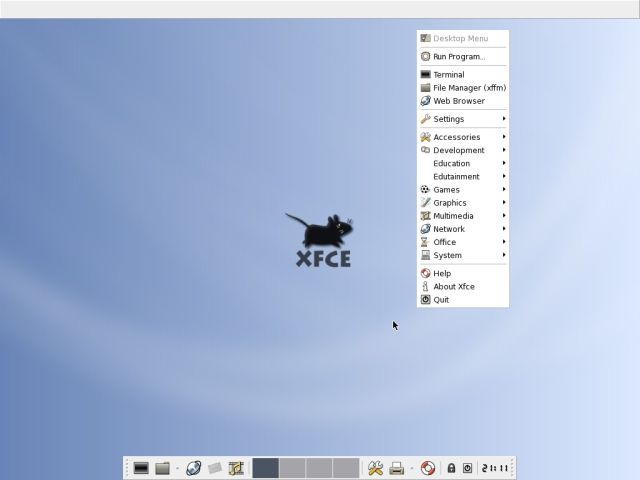Image resolution: width=640 pixels, height=480 pixels.
Task: Launch Web Browser from the Desktop Menu
Action: (463, 100)
